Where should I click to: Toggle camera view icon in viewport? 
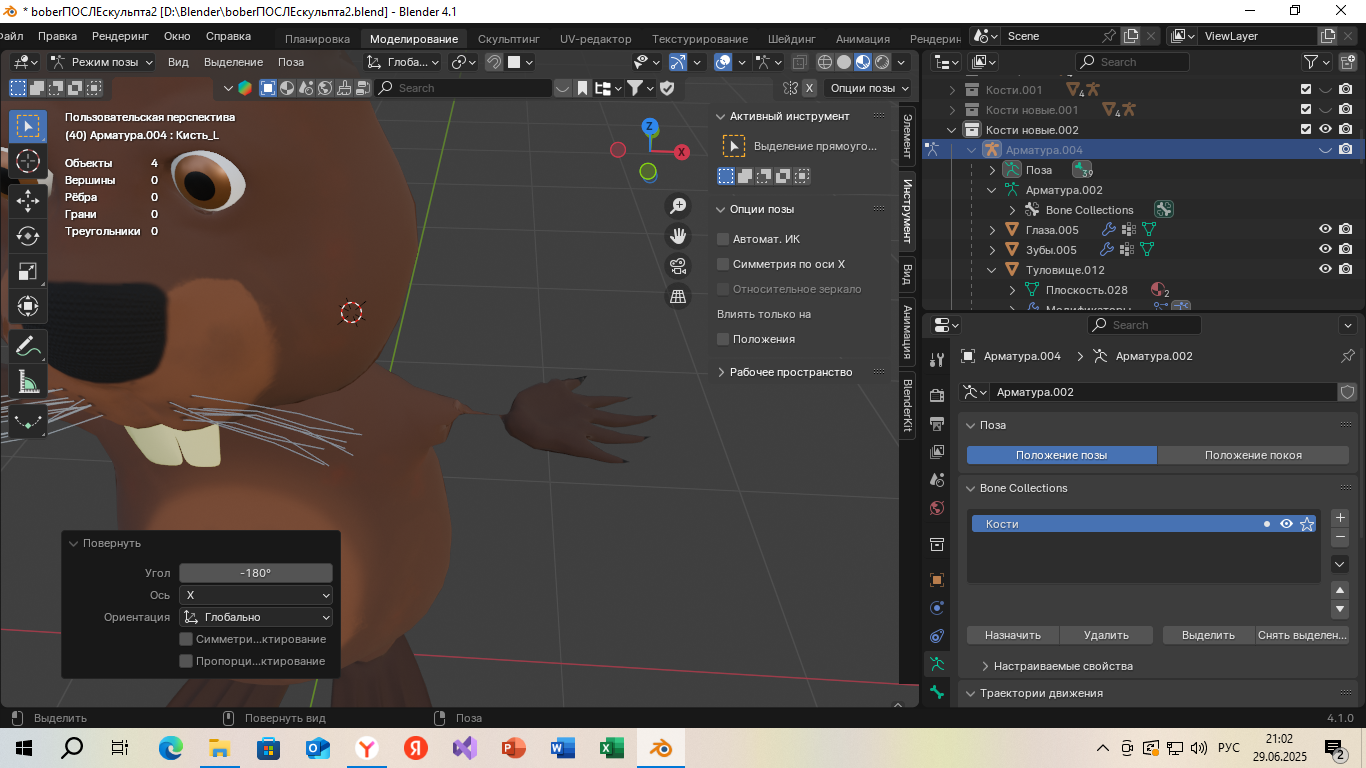[678, 266]
